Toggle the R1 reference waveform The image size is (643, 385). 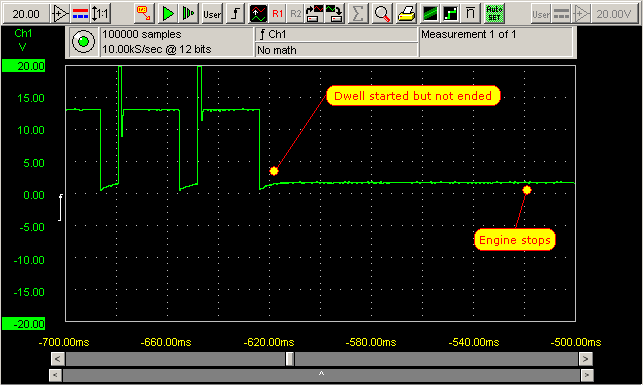(x=278, y=14)
